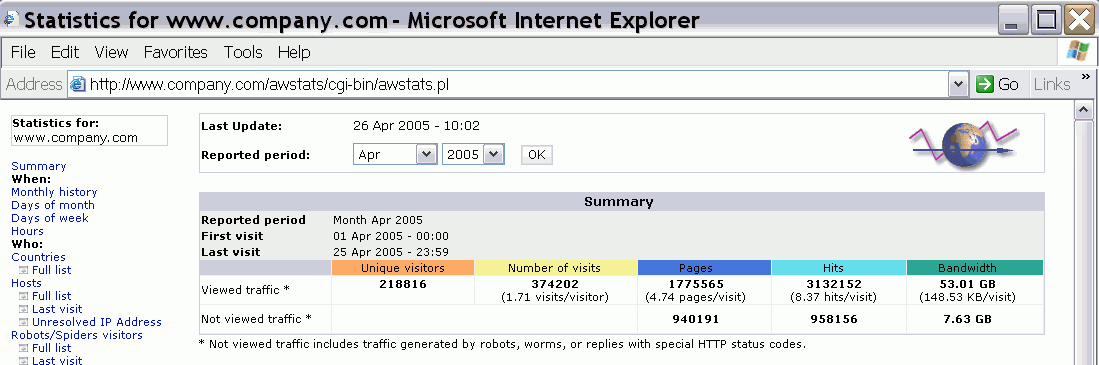Expand the Links toolbar chevron

[1086, 76]
